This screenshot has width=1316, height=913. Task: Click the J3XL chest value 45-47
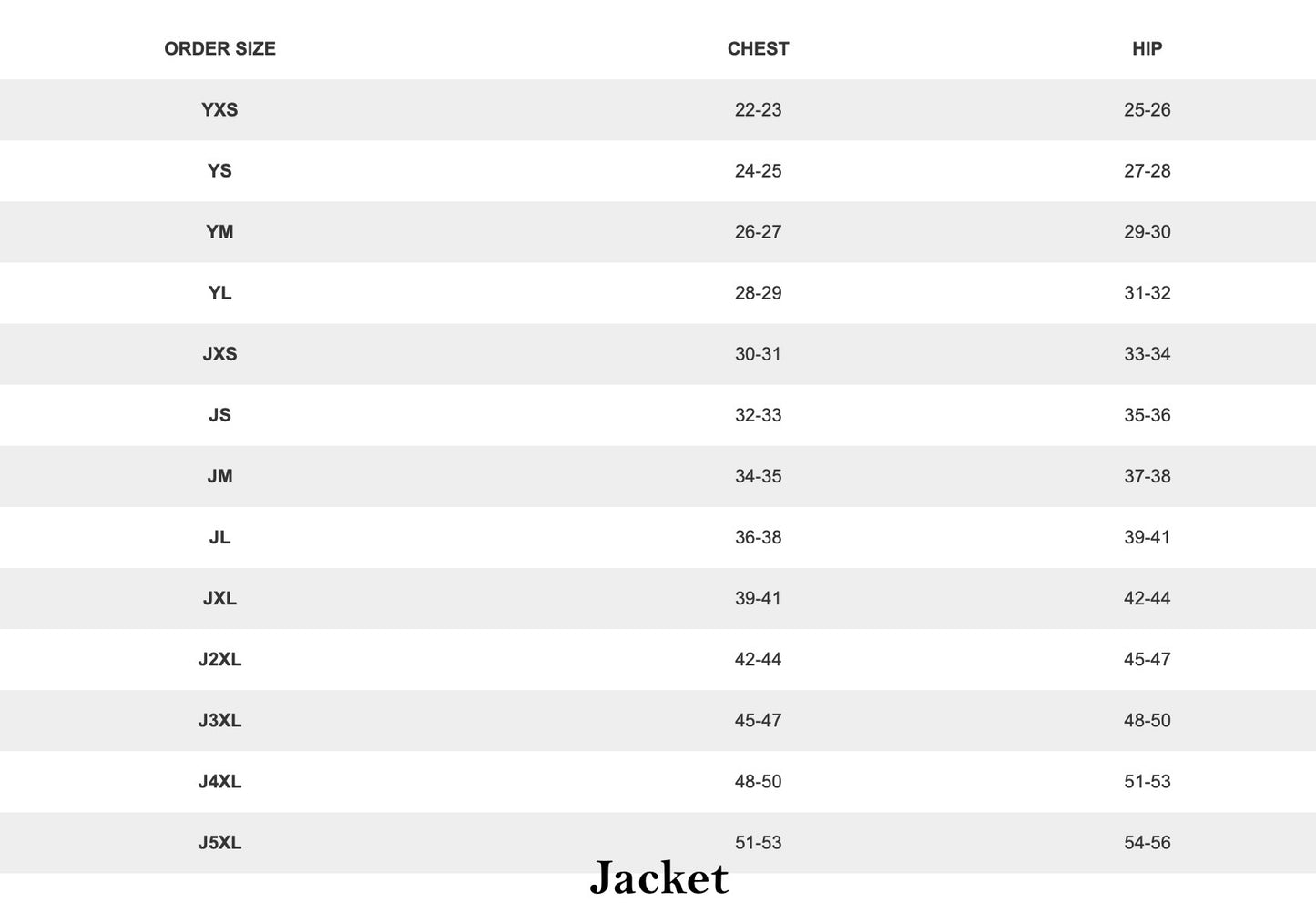tap(758, 720)
